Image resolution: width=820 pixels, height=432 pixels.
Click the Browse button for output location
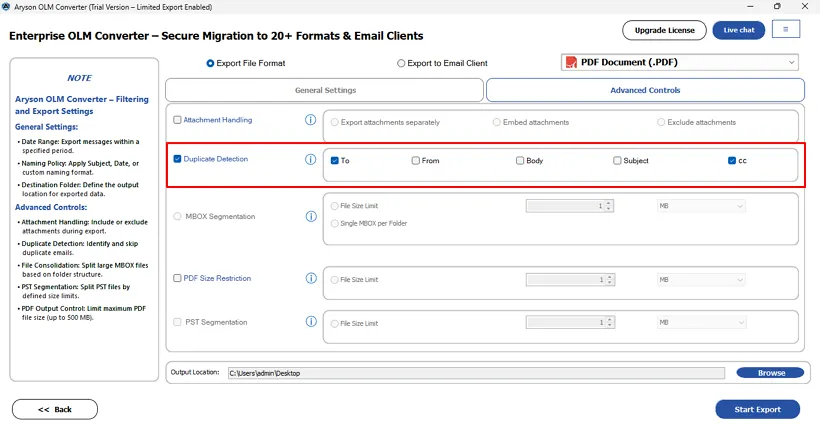point(771,373)
